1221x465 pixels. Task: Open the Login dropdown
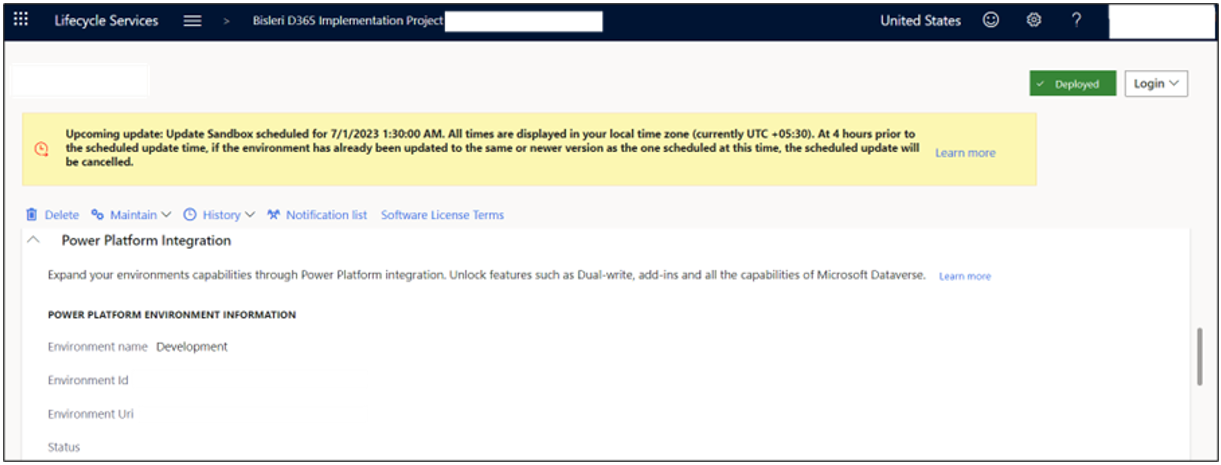1156,84
